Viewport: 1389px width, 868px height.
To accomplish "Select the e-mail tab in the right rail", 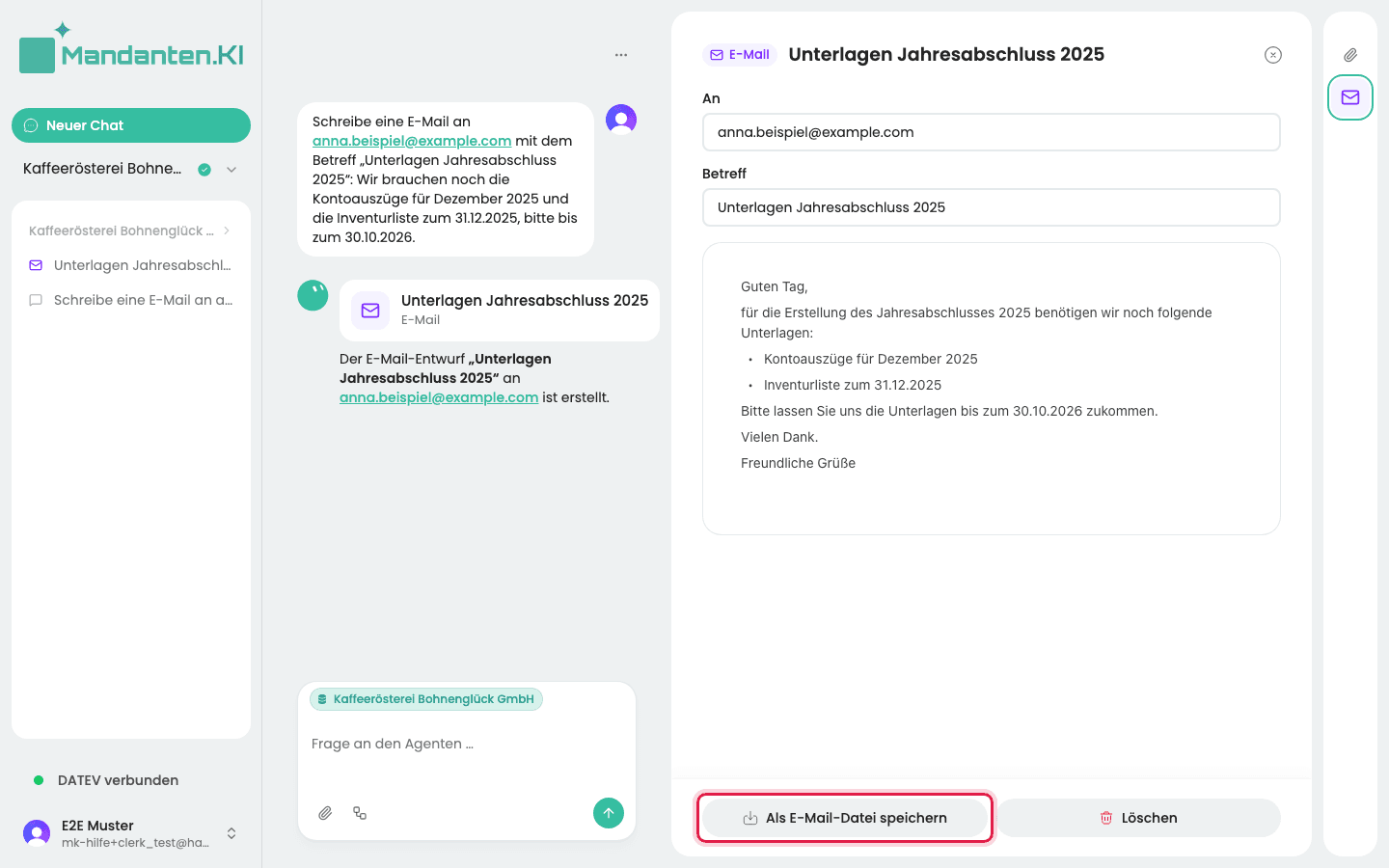I will (x=1350, y=97).
